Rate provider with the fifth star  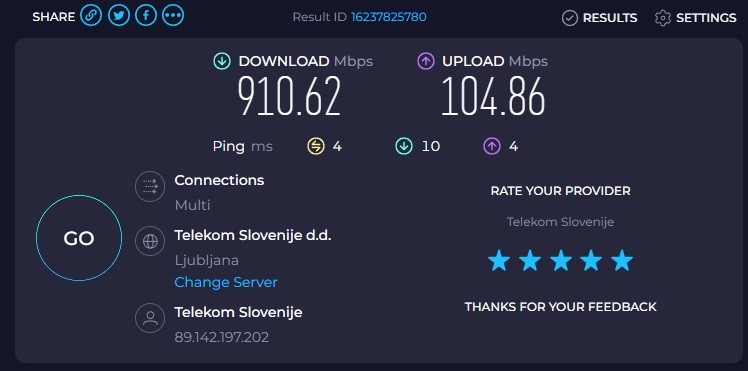click(x=622, y=261)
